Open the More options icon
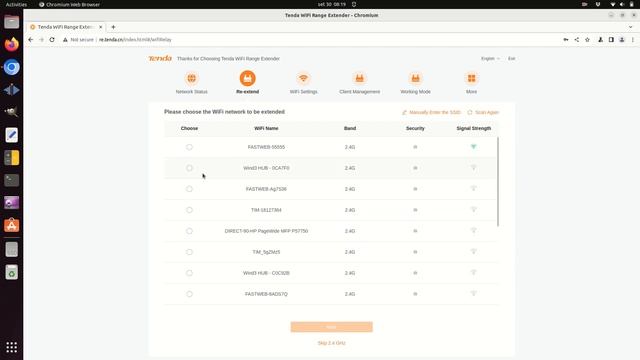Image resolution: width=640 pixels, height=360 pixels. coord(471,78)
